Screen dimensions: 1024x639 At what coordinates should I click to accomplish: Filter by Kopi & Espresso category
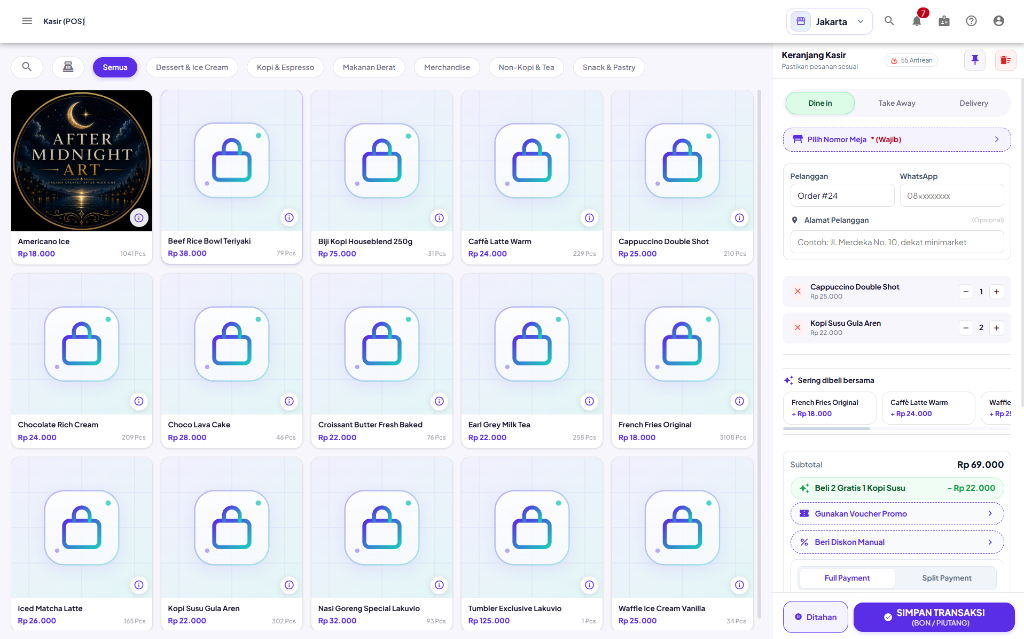[285, 67]
